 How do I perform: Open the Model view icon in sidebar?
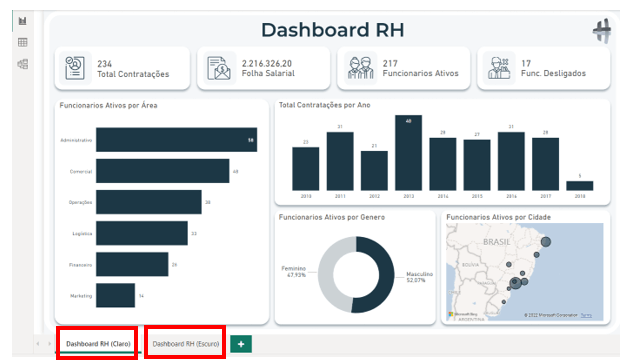click(x=23, y=64)
